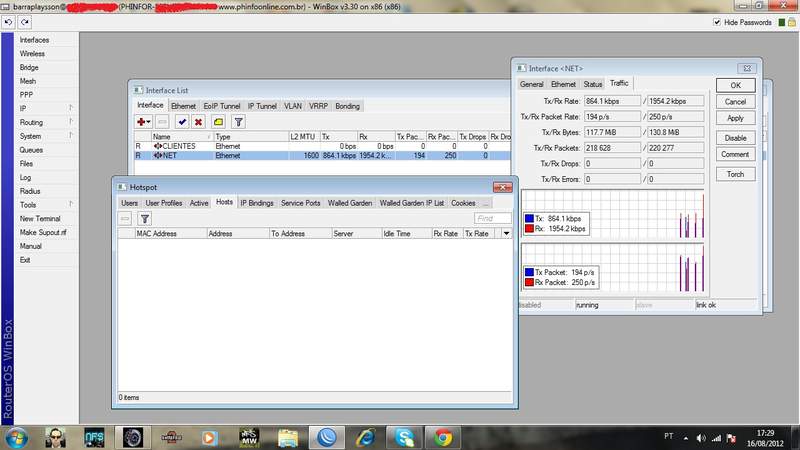Click the Tx/Rx Rate 864.1 kbps field
This screenshot has height=450, width=800.
point(612,101)
